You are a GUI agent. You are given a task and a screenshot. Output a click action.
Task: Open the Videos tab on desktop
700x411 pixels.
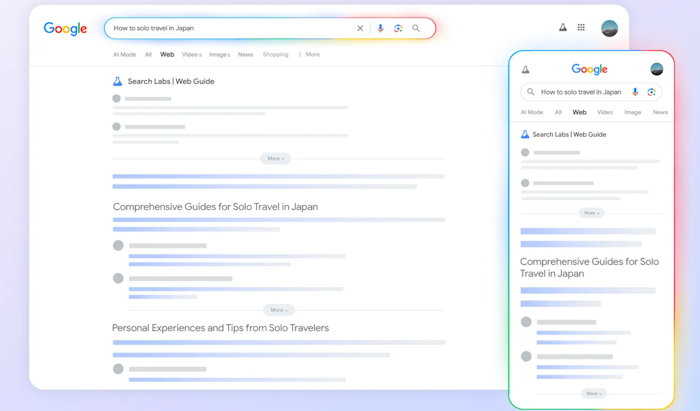coord(192,54)
